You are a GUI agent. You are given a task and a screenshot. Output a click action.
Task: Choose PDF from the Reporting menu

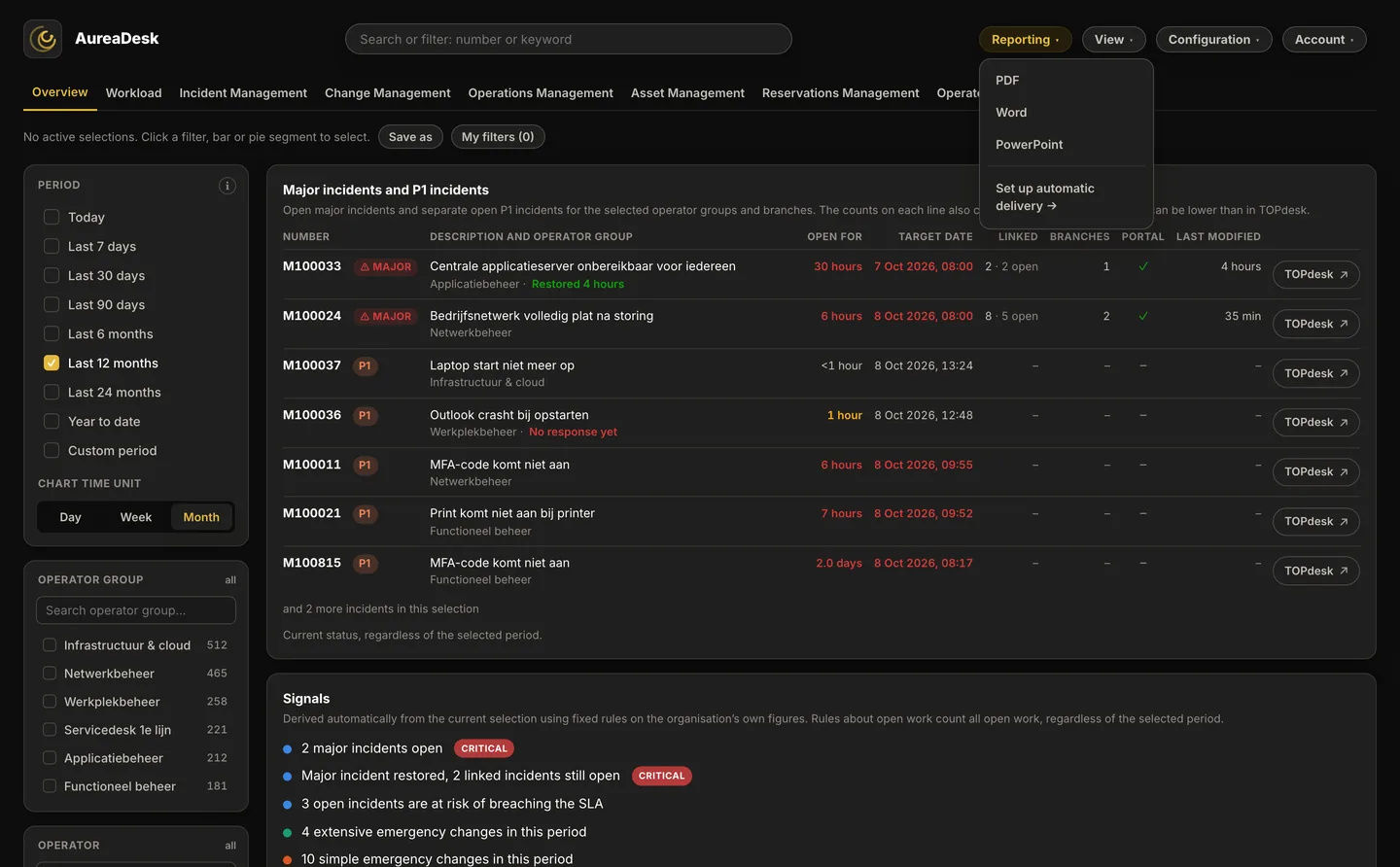1067,81
